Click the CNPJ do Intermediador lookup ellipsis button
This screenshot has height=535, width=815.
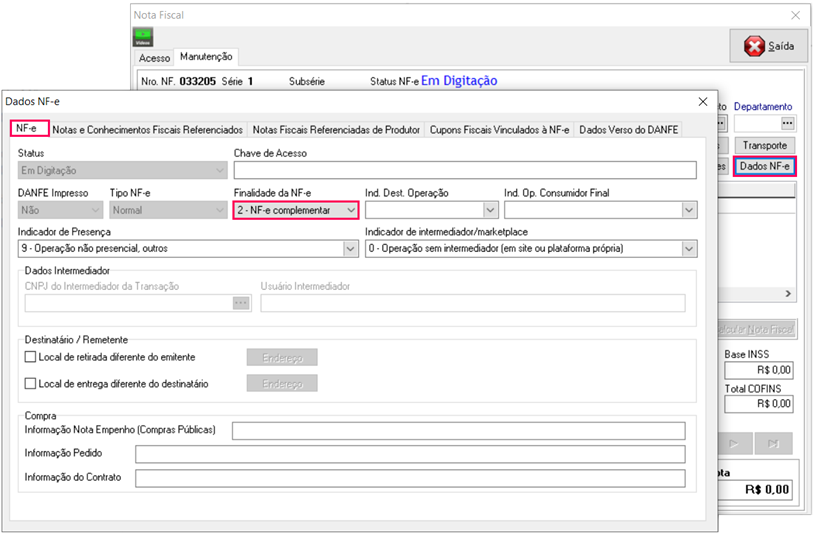tap(241, 303)
